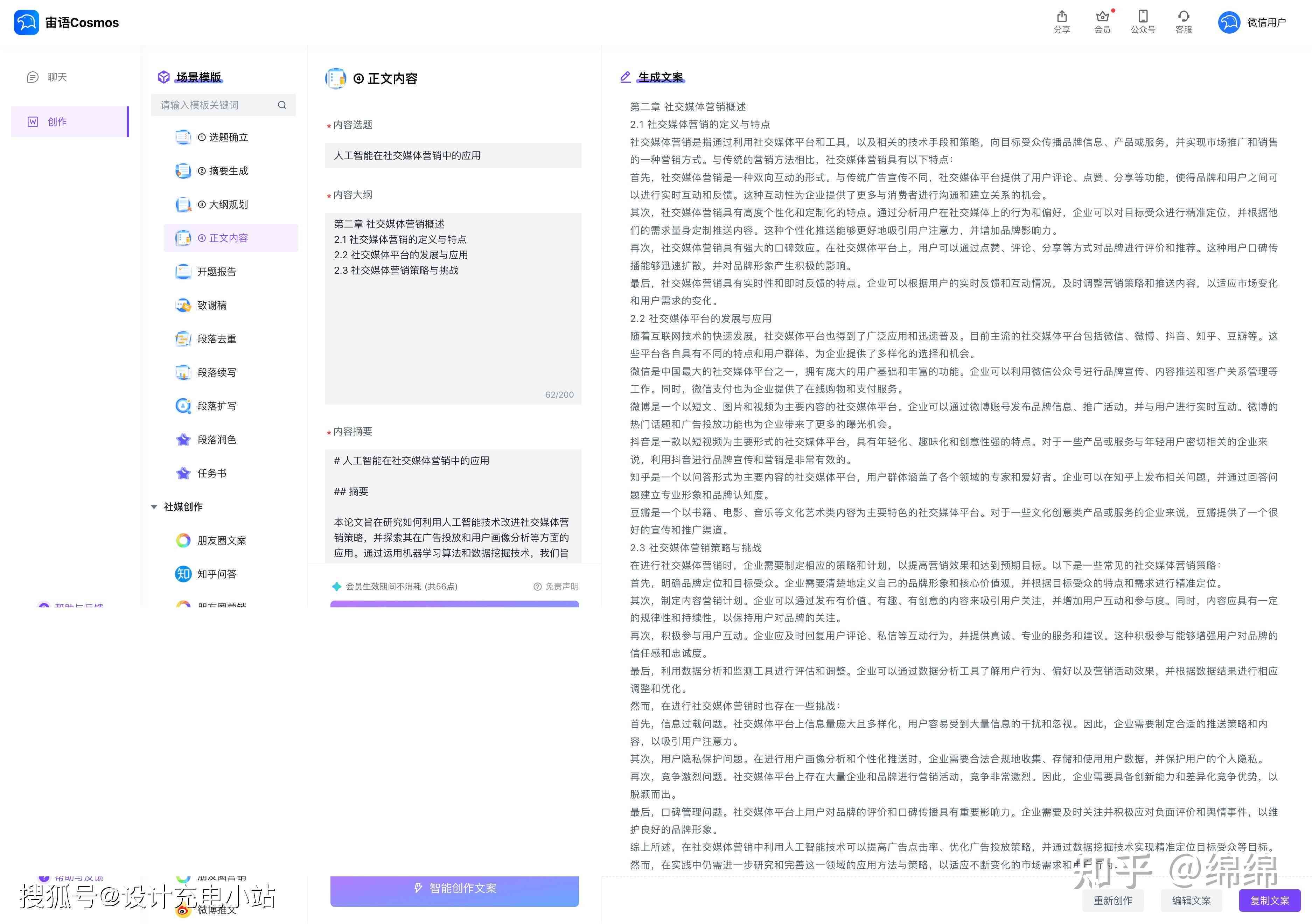Click the 内容大纲 text area

click(453, 309)
